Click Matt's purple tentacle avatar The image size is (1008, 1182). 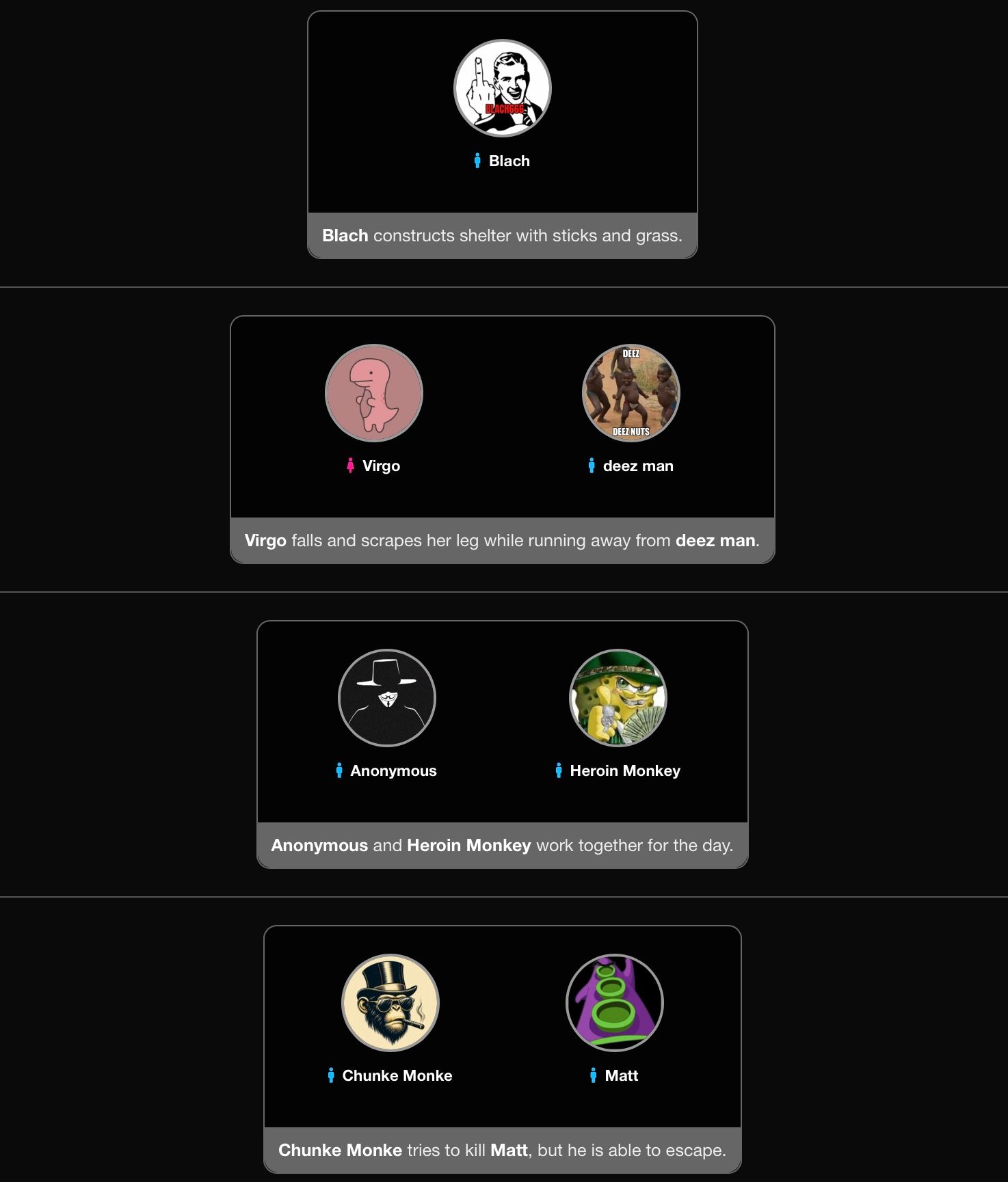[x=615, y=1003]
